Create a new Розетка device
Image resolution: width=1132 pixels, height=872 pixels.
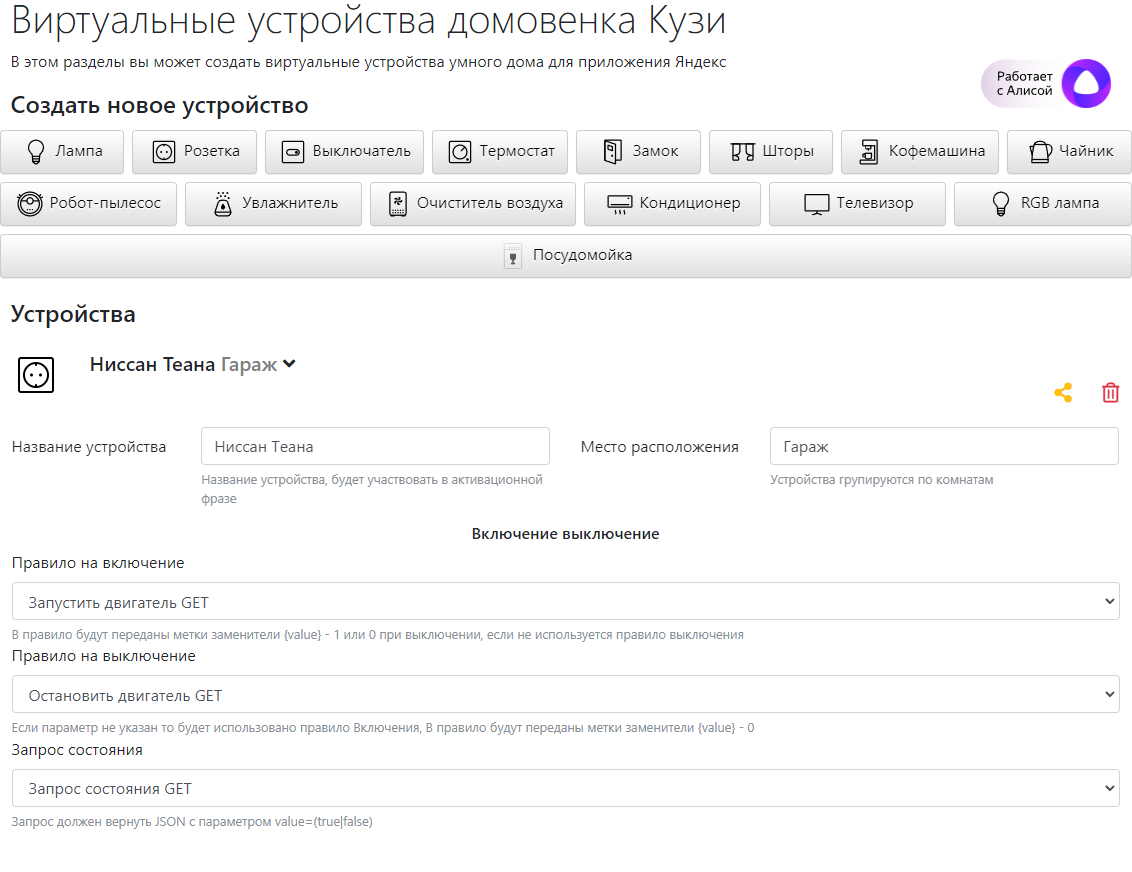tap(194, 152)
